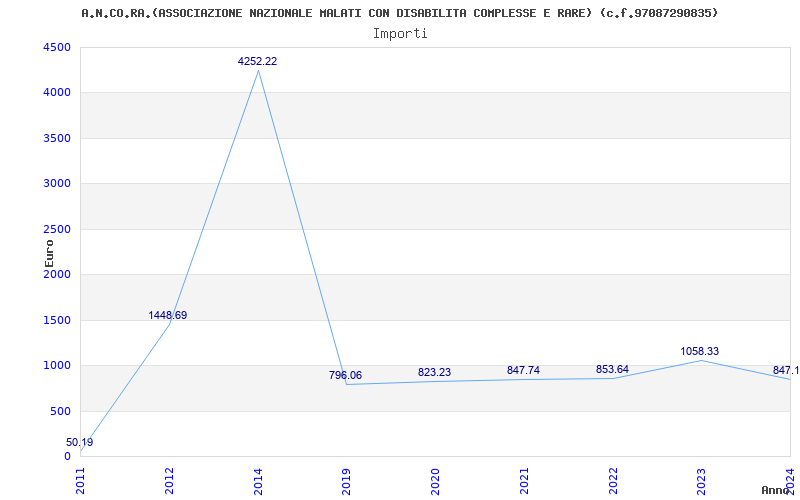Click the 1058.33 data label for 2023

699,352
